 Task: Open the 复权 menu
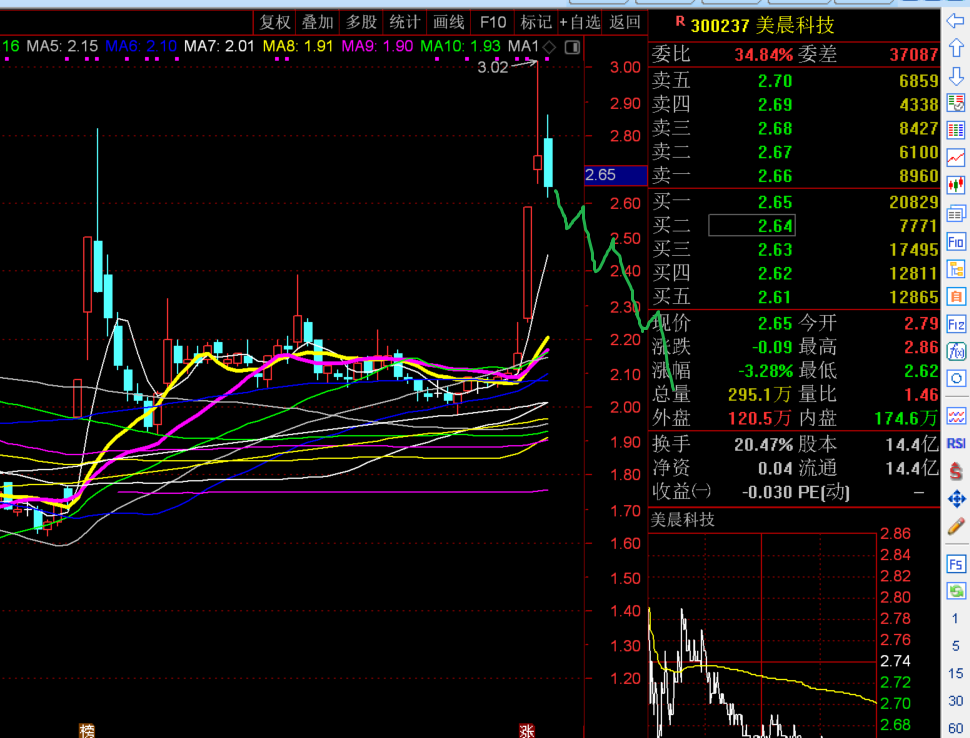[275, 23]
